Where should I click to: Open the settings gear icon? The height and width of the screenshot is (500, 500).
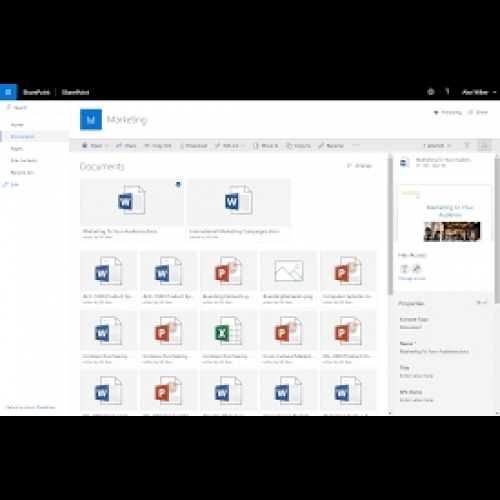[431, 92]
